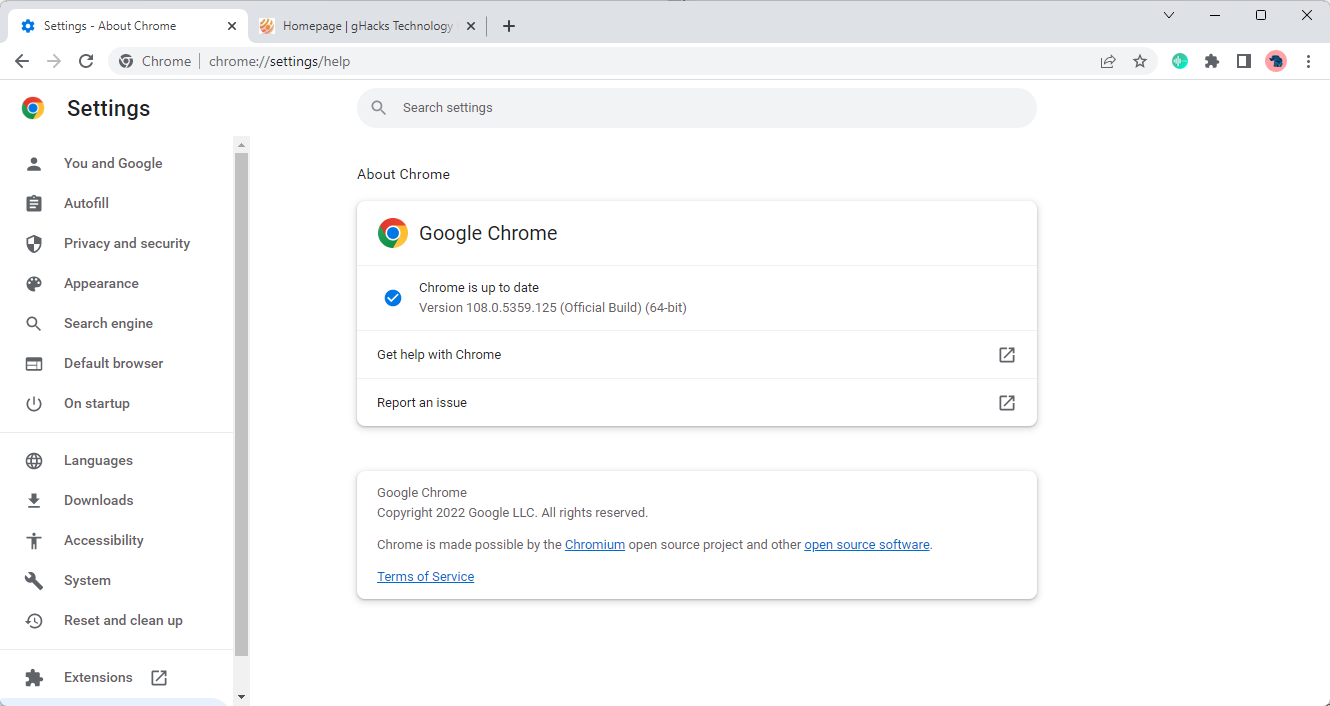Image resolution: width=1330 pixels, height=706 pixels.
Task: Click the person icon beside You and Google
Action: click(34, 163)
